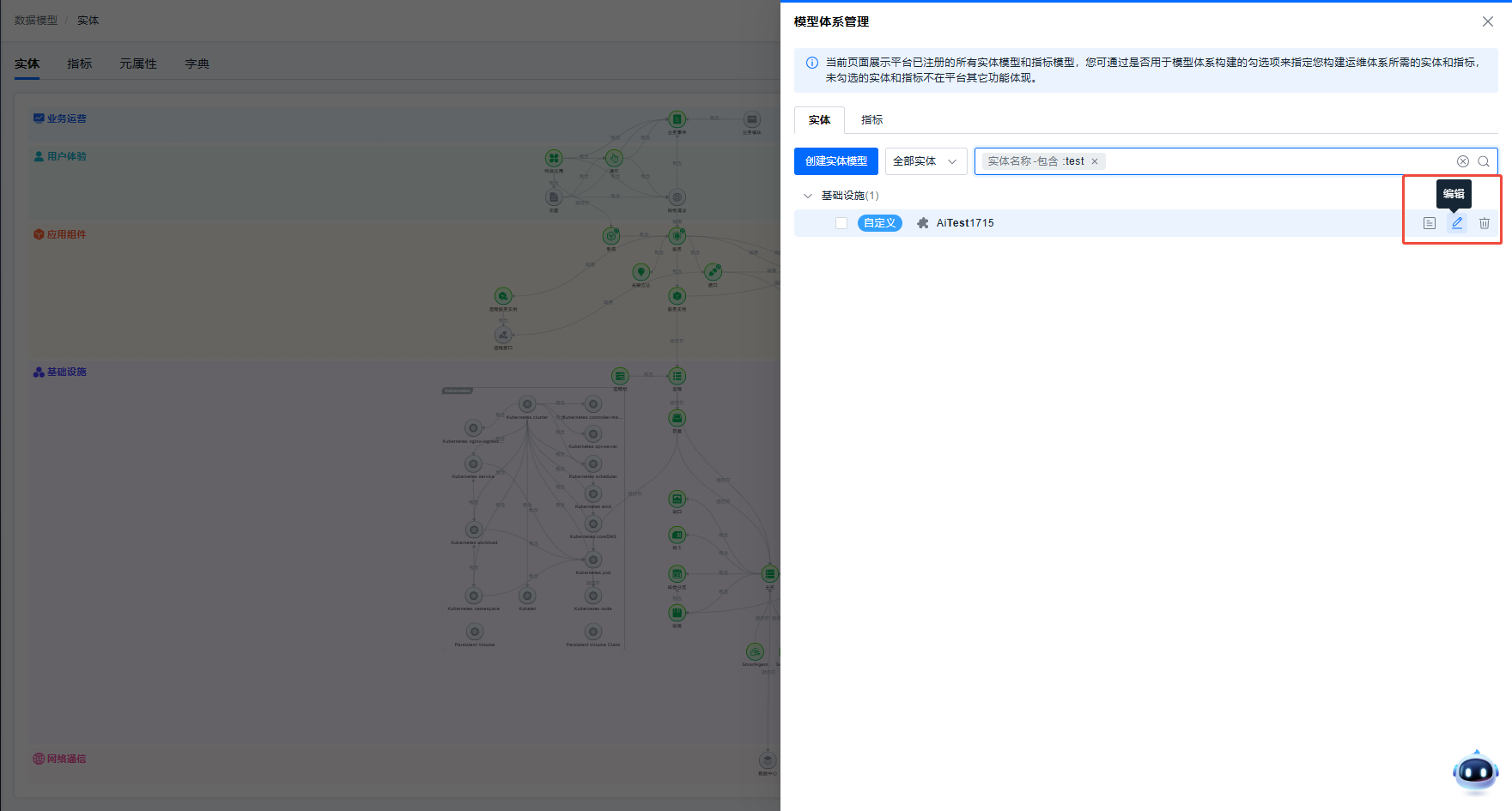Tick the checkbox for AiTest1715
Image resolution: width=1512 pixels, height=811 pixels.
coord(841,223)
